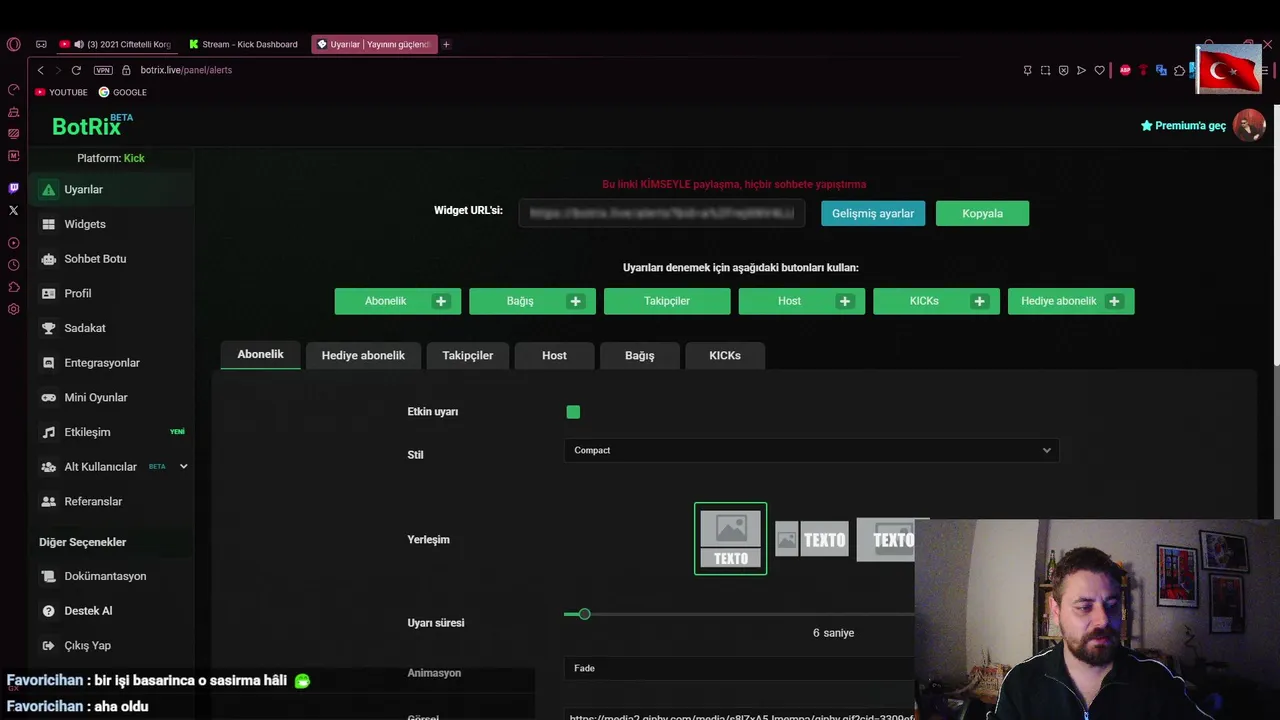The height and width of the screenshot is (720, 1280).
Task: Open History clock icon in sidebar
Action: [x=13, y=265]
